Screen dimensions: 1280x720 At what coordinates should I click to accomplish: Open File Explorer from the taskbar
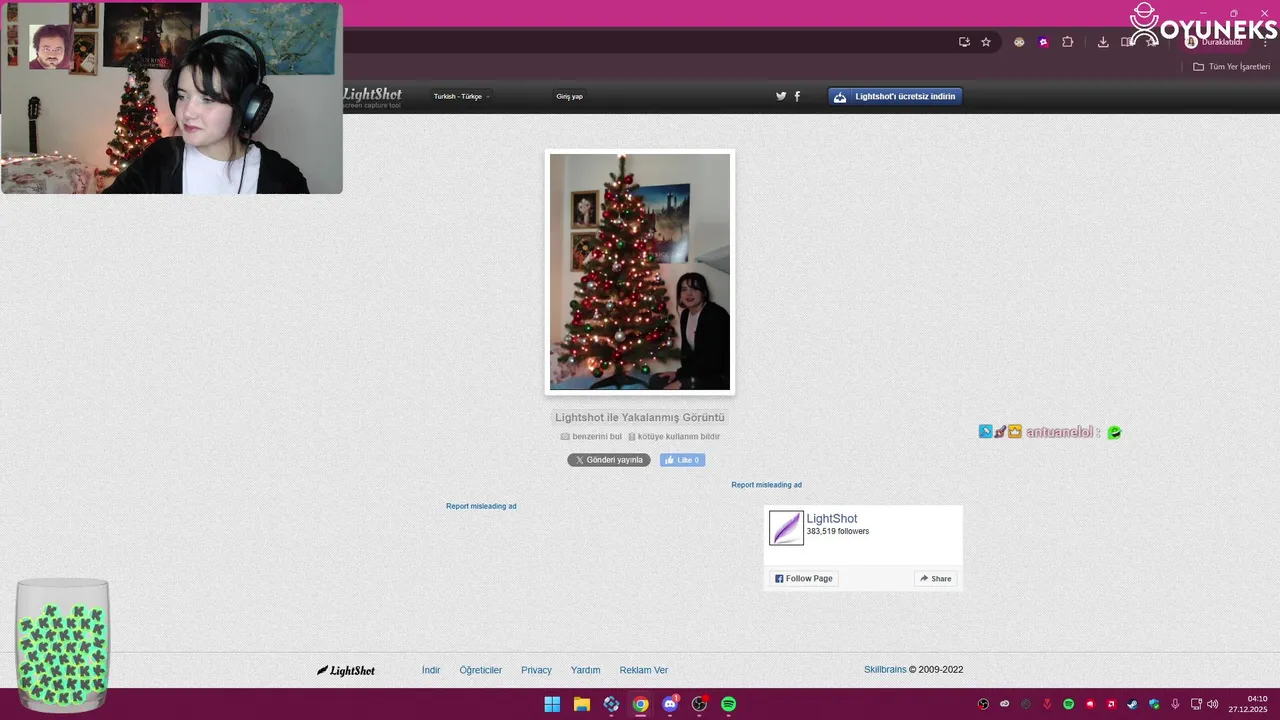tap(582, 704)
